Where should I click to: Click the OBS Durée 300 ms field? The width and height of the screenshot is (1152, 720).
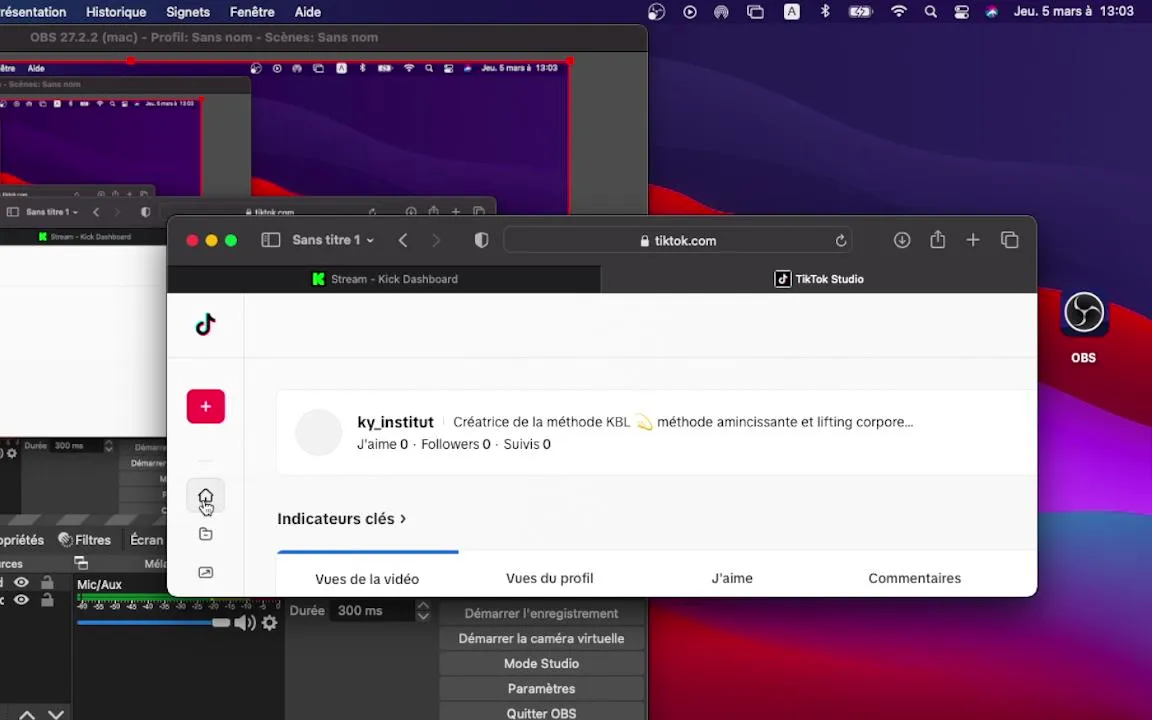click(x=373, y=611)
